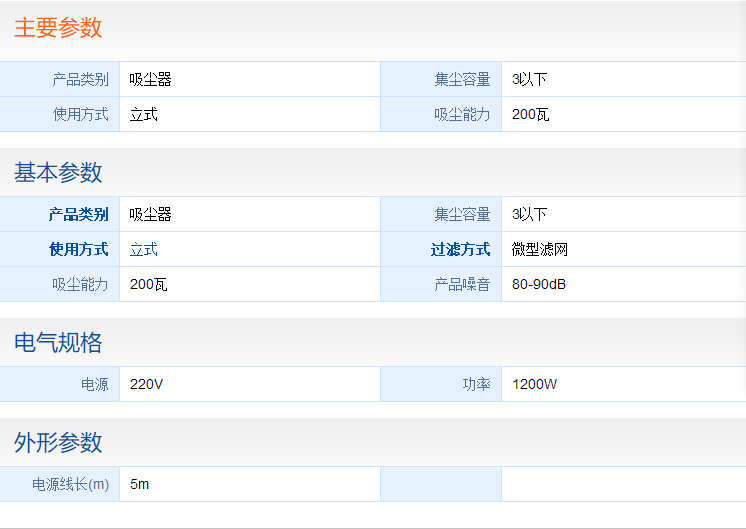
Task: Click the 主要参数 section heading
Action: tap(58, 28)
